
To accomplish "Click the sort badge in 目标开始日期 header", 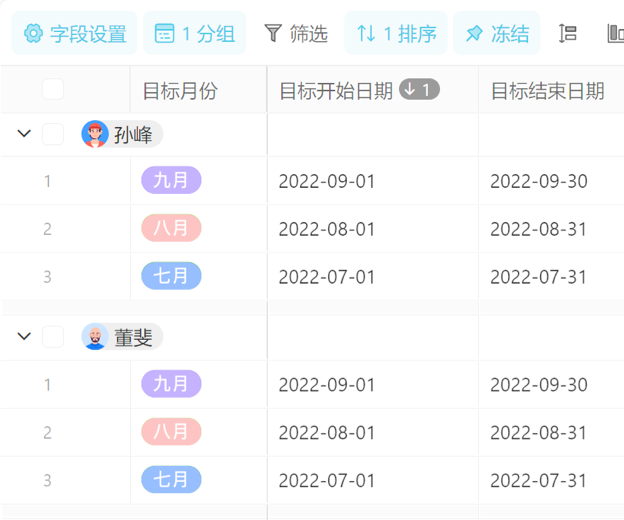I will pos(419,91).
